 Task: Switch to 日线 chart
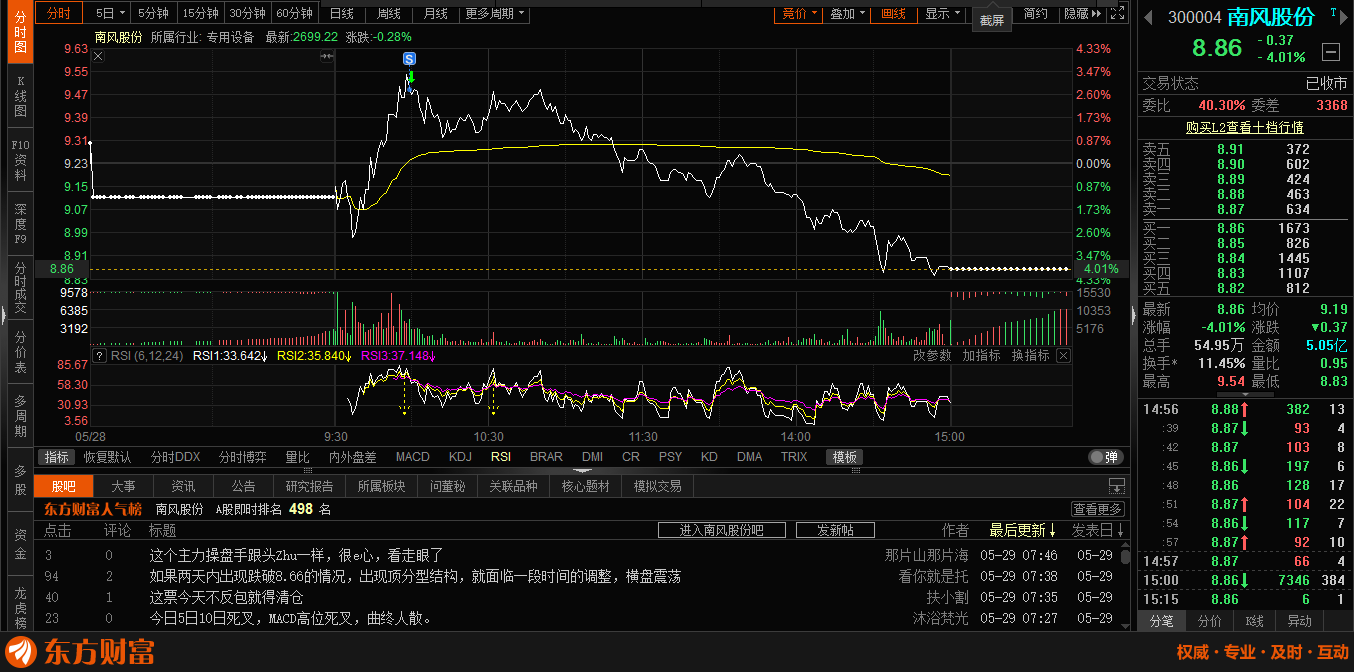pos(341,14)
